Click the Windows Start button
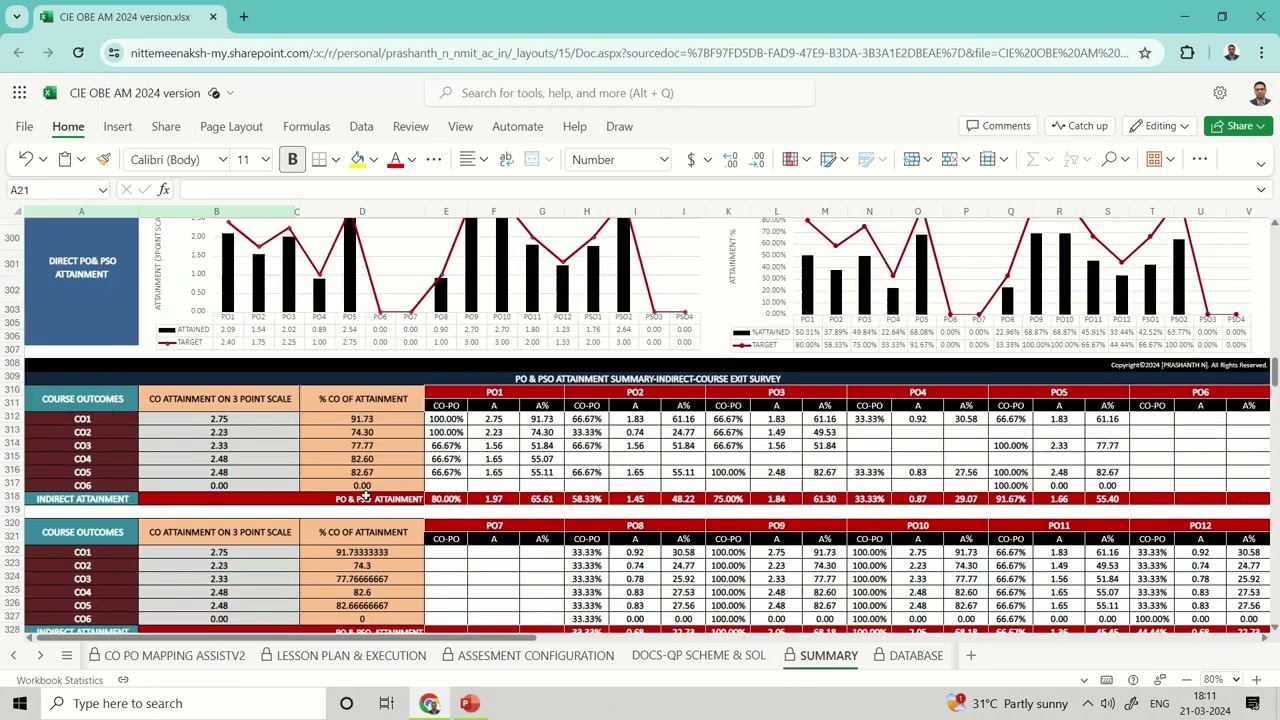 pos(20,703)
